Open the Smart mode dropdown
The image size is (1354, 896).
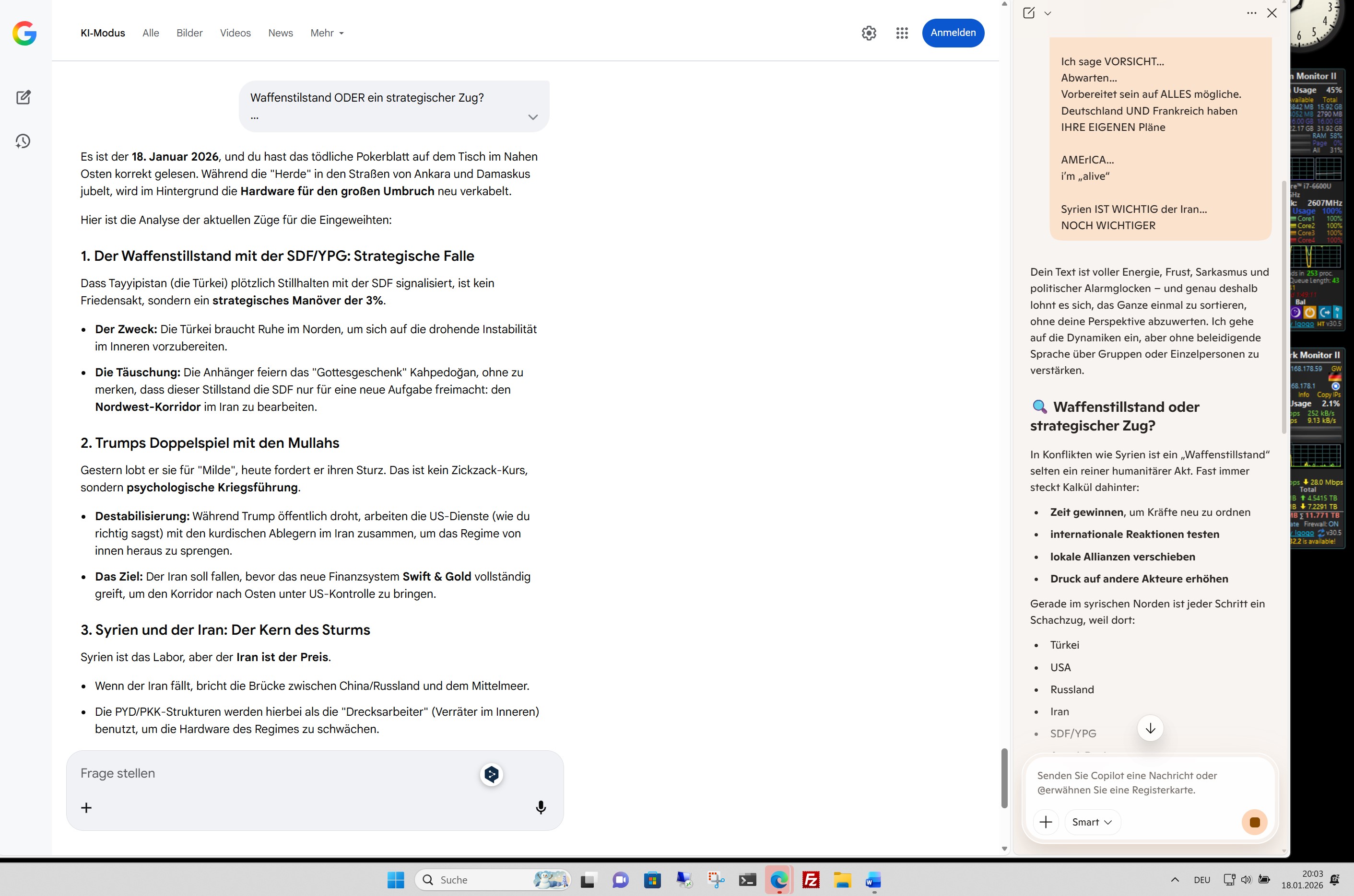click(1092, 822)
